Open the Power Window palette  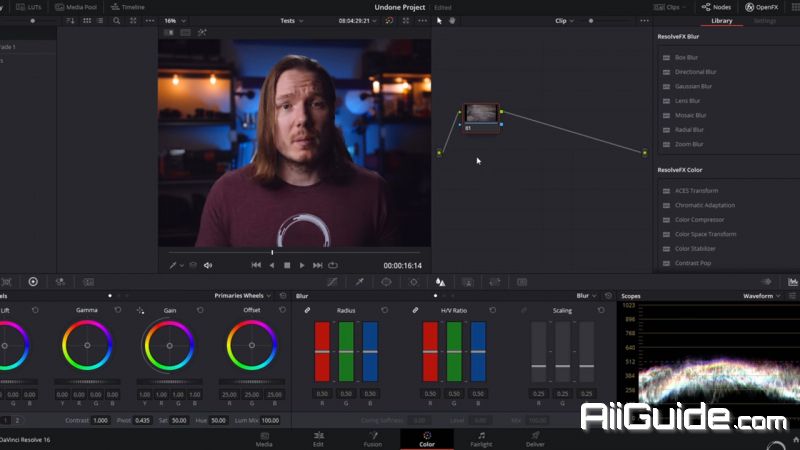click(x=386, y=282)
